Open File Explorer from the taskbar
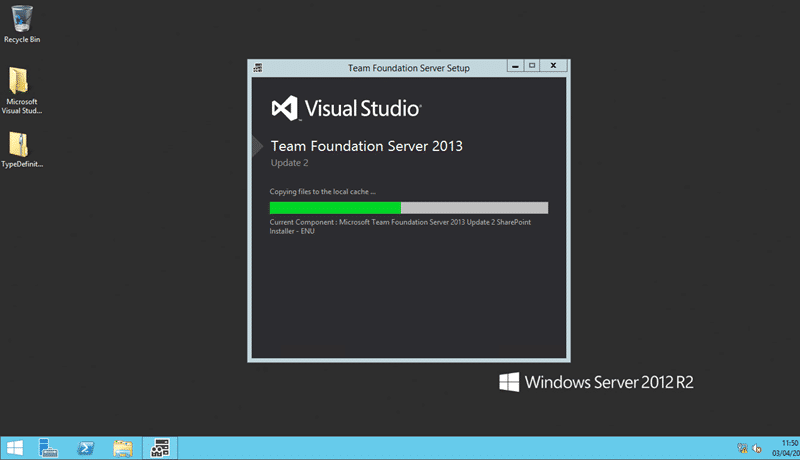Viewport: 800px width, 460px height. tap(122, 448)
